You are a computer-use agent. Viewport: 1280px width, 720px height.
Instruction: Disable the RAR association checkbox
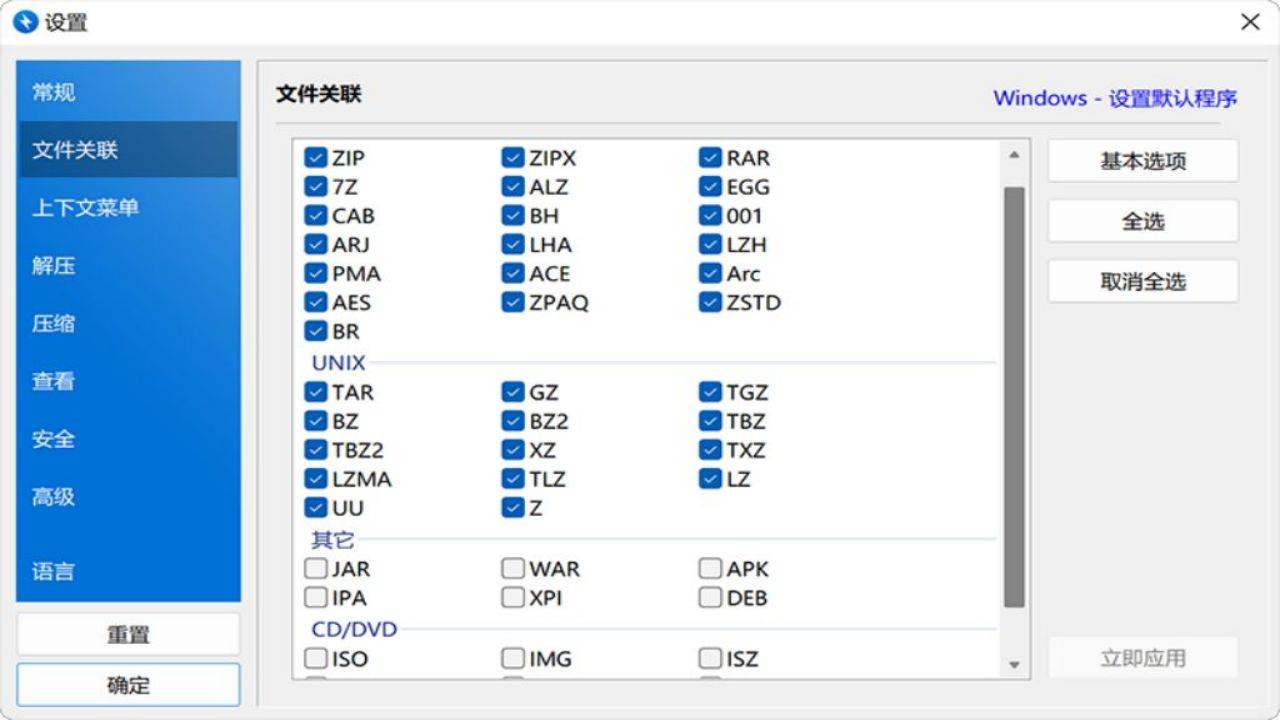pyautogui.click(x=710, y=157)
